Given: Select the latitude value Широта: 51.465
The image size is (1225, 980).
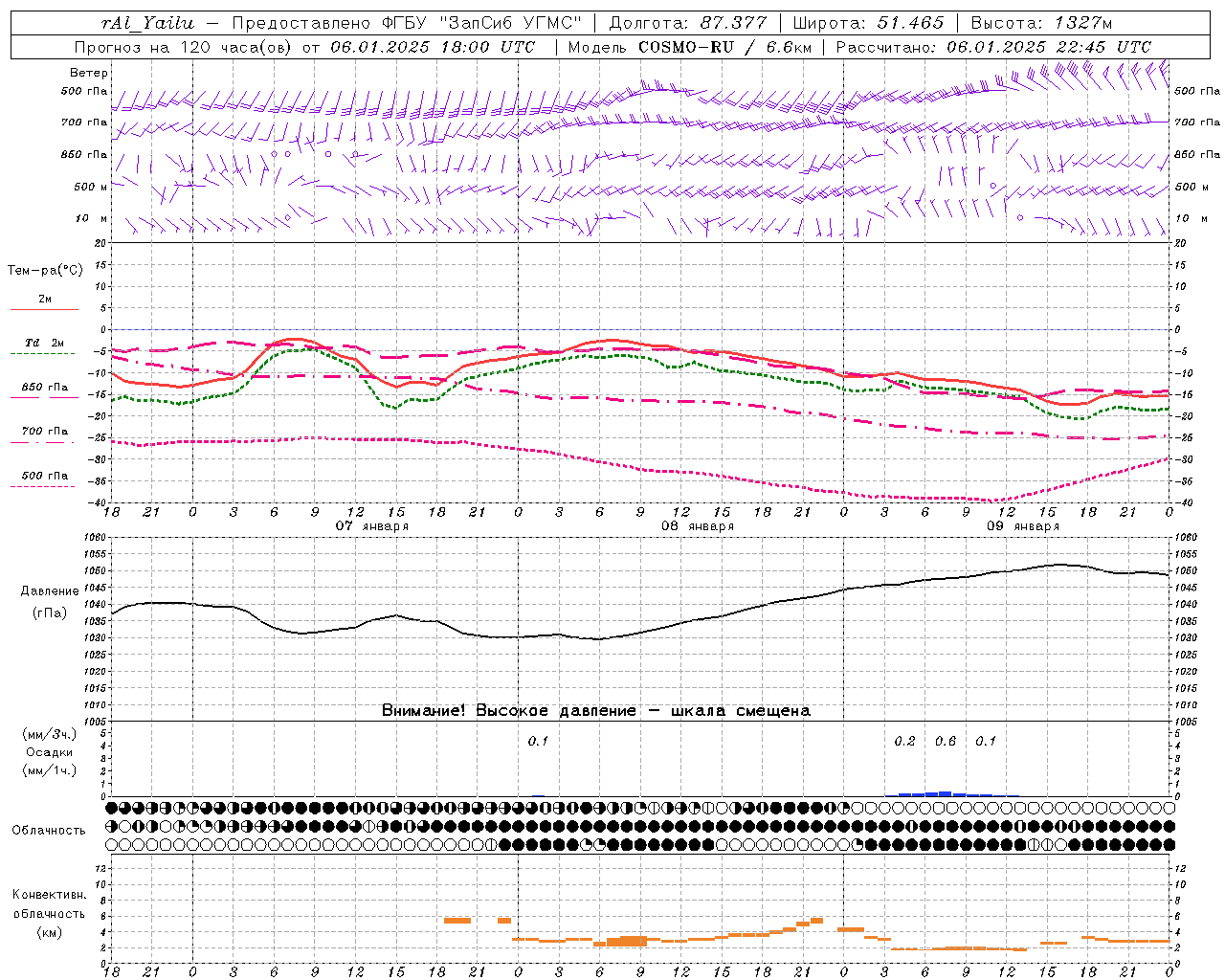Looking at the screenshot, I should click(x=866, y=23).
